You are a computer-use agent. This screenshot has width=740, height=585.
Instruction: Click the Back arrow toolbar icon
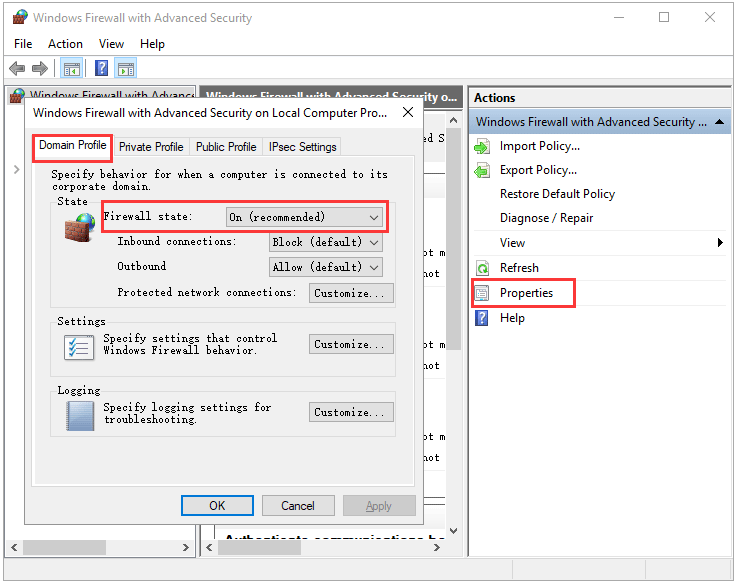[x=17, y=69]
